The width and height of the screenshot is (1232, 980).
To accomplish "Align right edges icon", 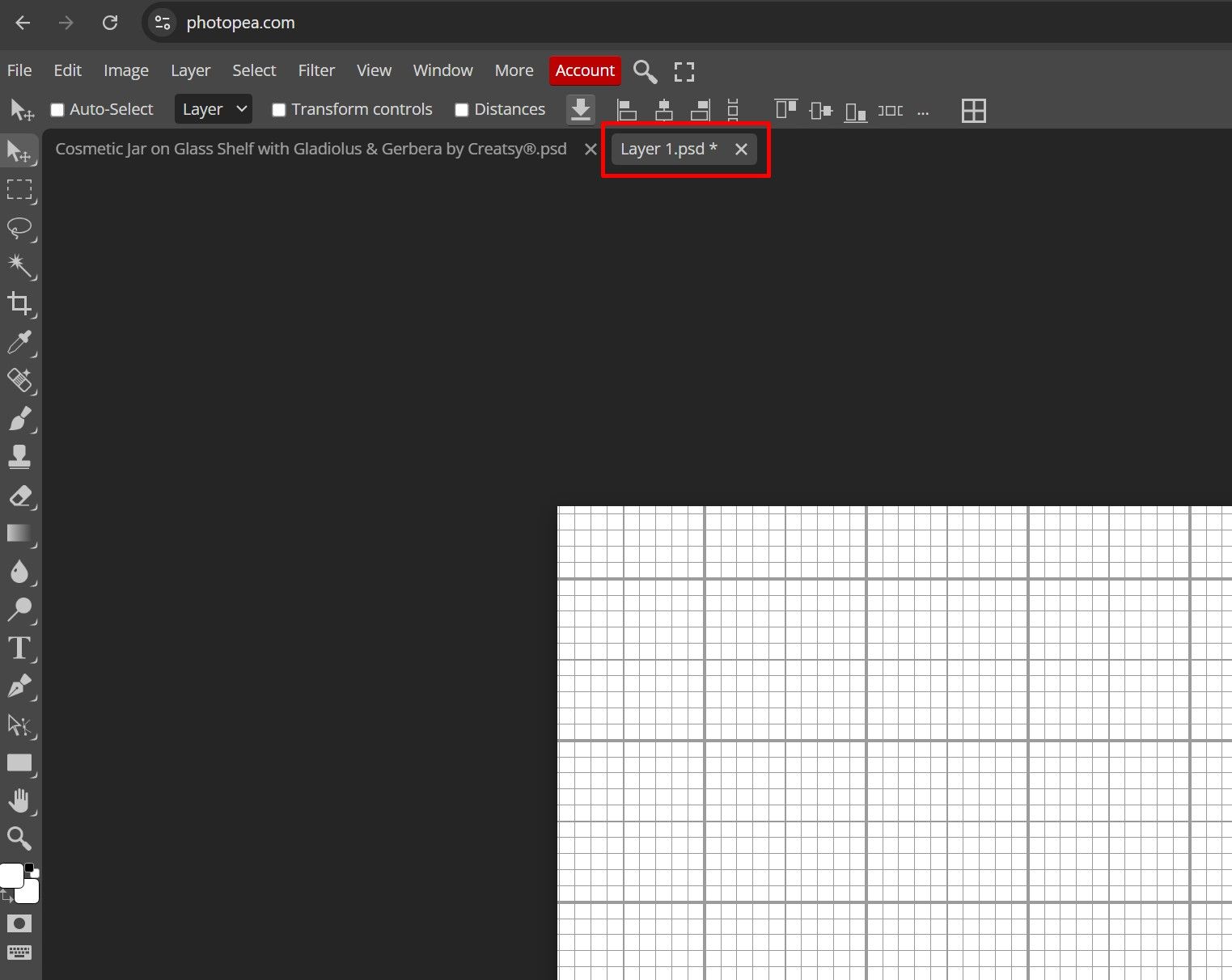I will pos(700,110).
